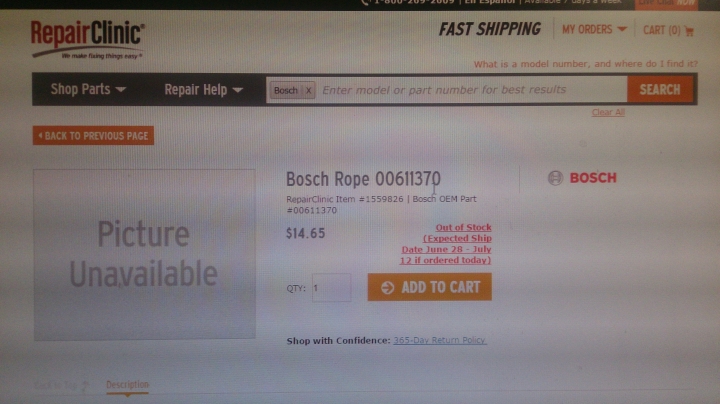Image resolution: width=720 pixels, height=404 pixels.
Task: Focus the quantity input field
Action: tap(332, 287)
